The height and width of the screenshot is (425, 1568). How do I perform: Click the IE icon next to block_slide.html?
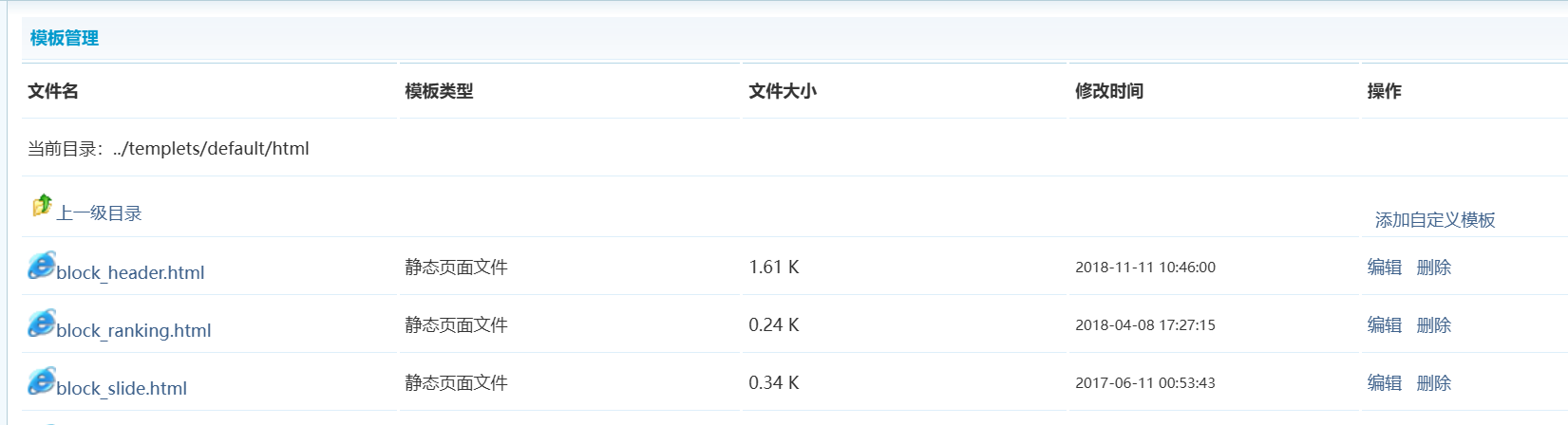tap(42, 381)
